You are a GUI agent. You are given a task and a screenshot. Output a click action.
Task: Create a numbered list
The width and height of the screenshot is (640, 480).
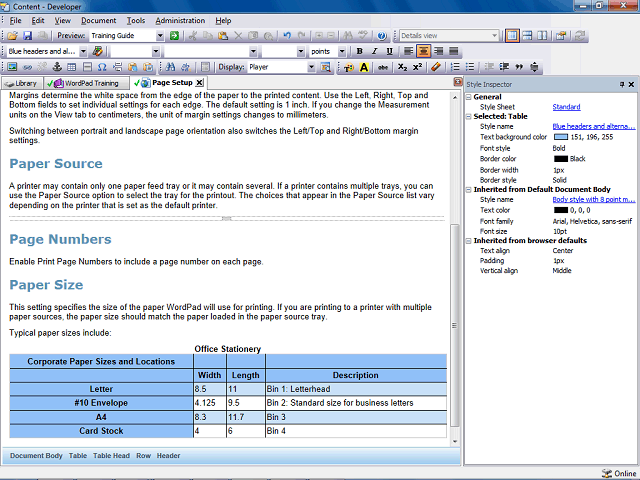click(455, 67)
